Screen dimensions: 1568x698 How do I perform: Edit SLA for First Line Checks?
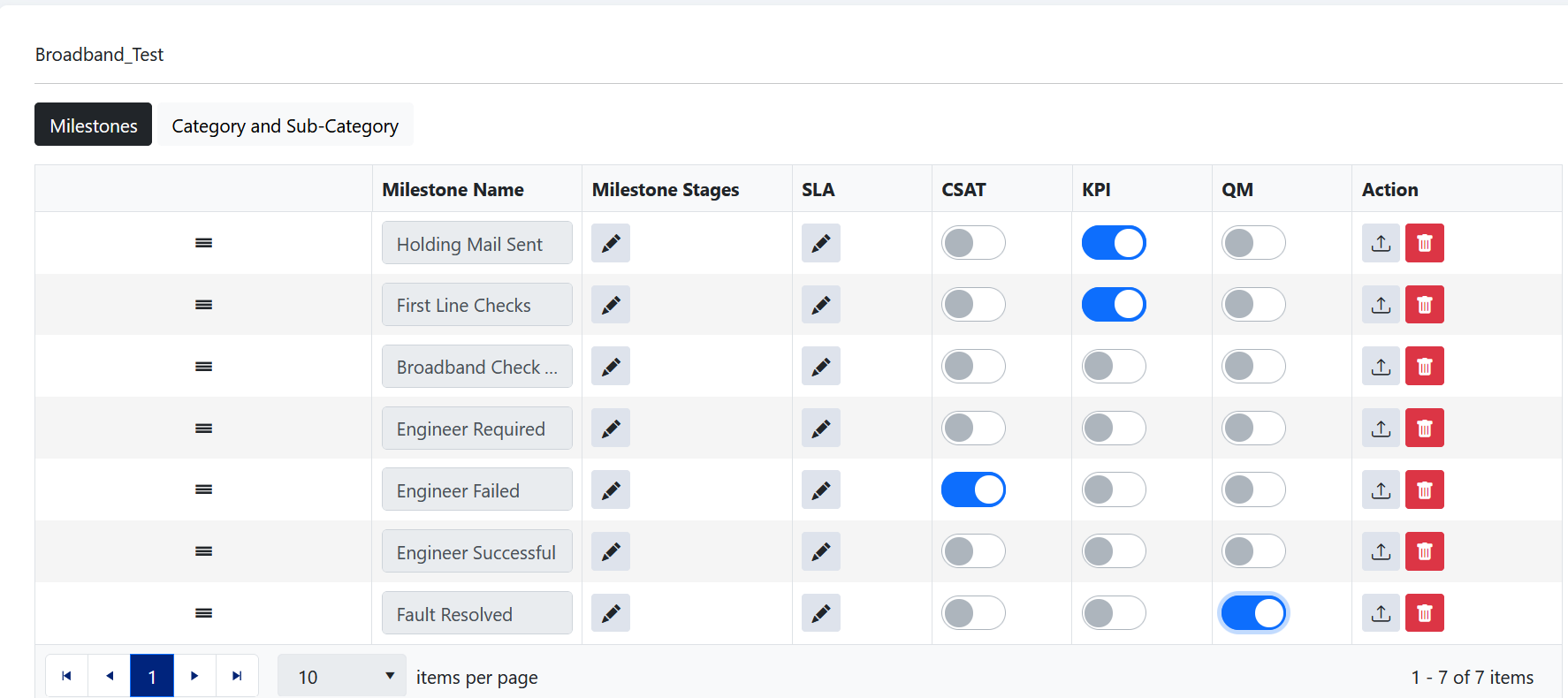point(820,305)
